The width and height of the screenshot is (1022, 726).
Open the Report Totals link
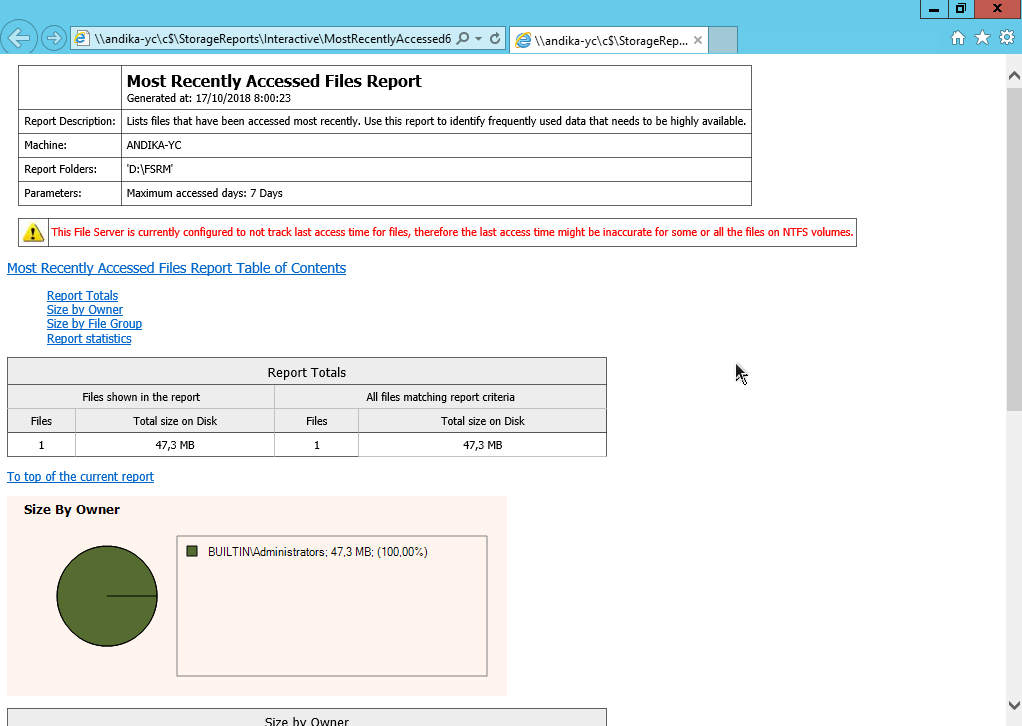tap(82, 295)
